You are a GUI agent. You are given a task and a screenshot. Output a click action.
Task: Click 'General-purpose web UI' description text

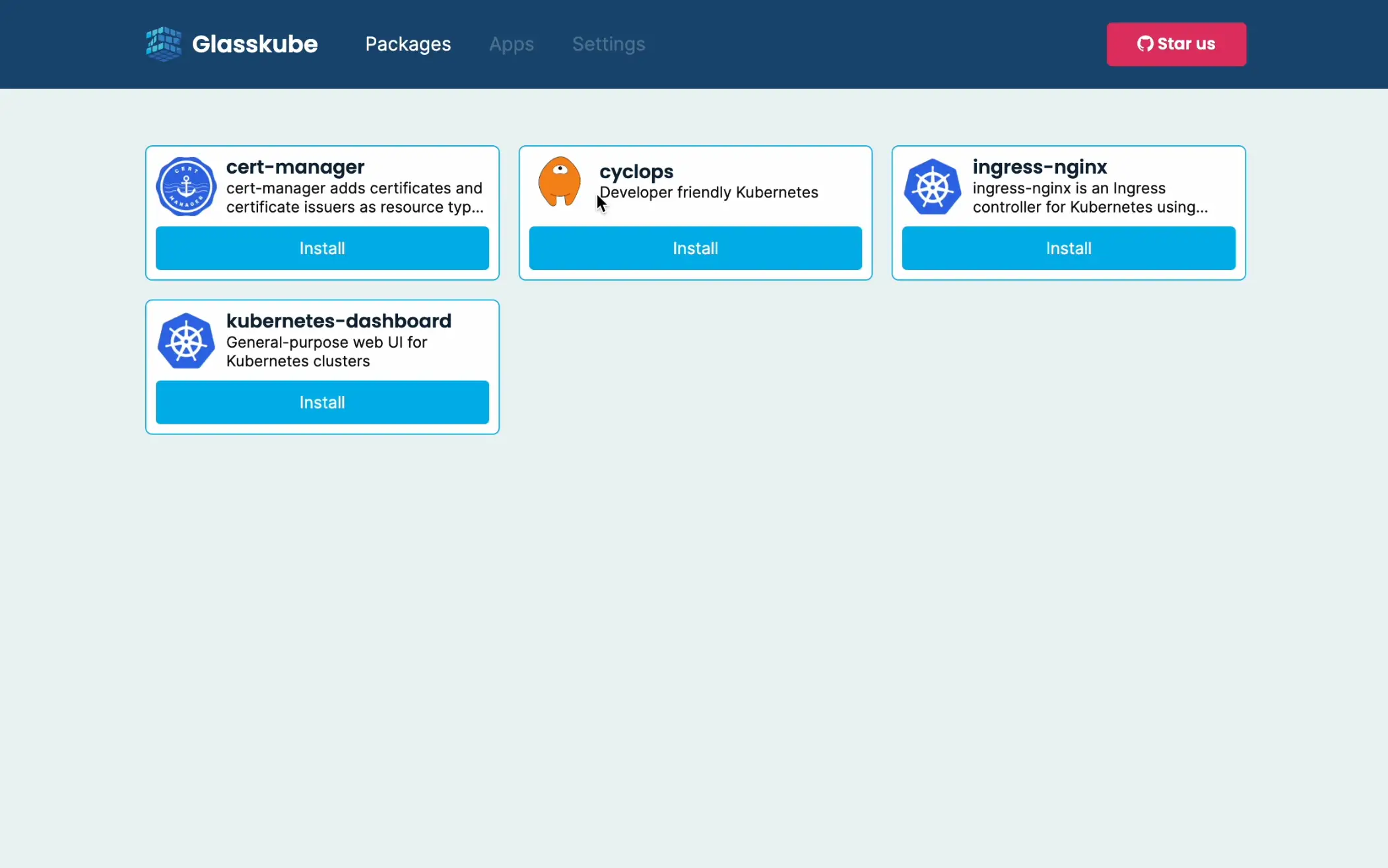[327, 352]
